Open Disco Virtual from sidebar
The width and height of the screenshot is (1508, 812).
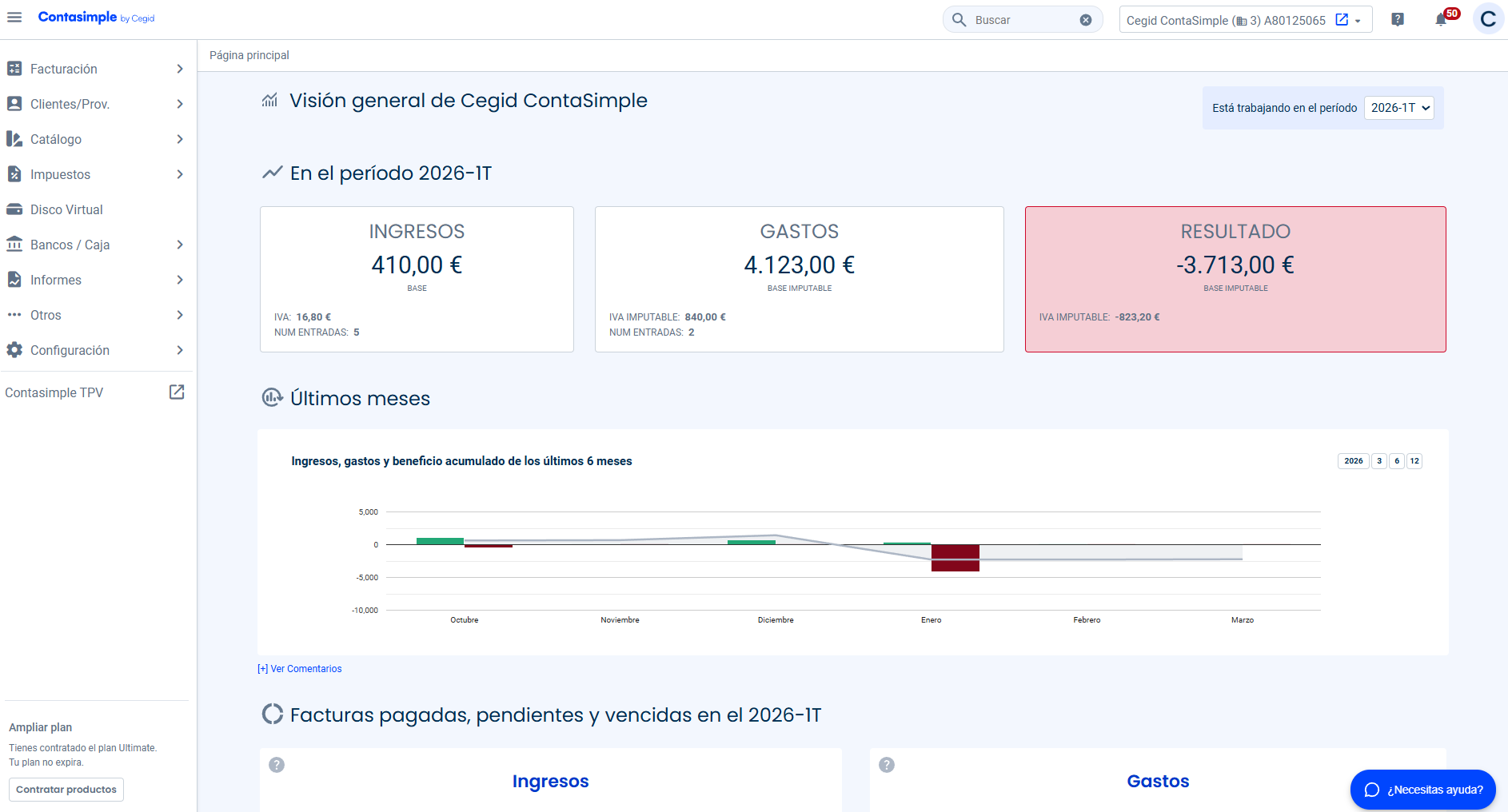pyautogui.click(x=66, y=210)
